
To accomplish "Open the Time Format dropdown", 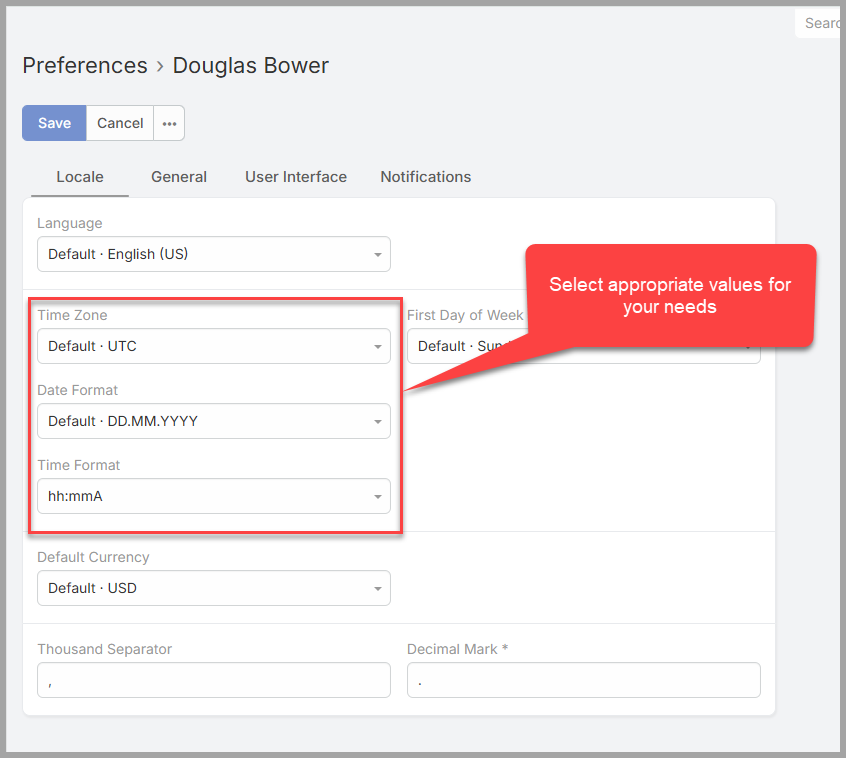I will point(214,496).
